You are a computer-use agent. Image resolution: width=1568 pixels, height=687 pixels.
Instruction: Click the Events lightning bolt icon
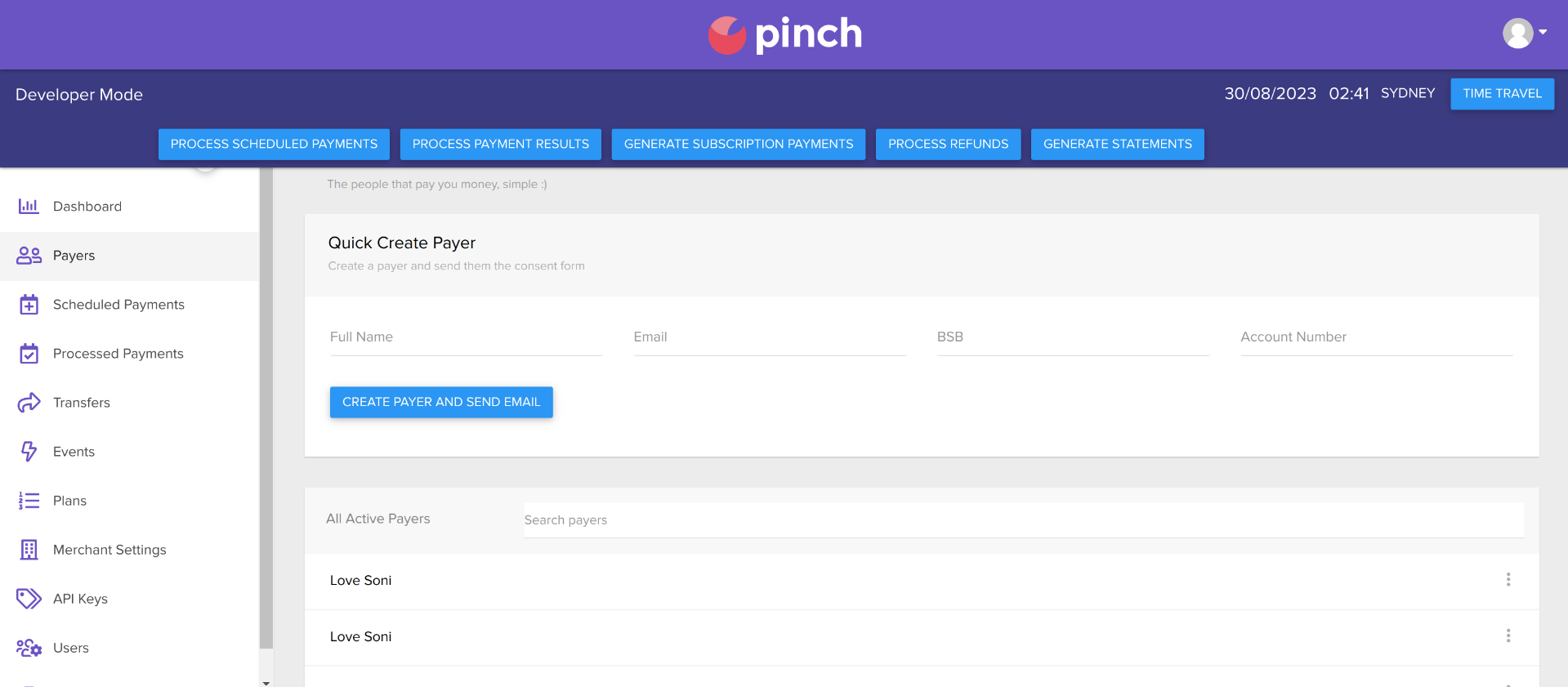coord(29,452)
